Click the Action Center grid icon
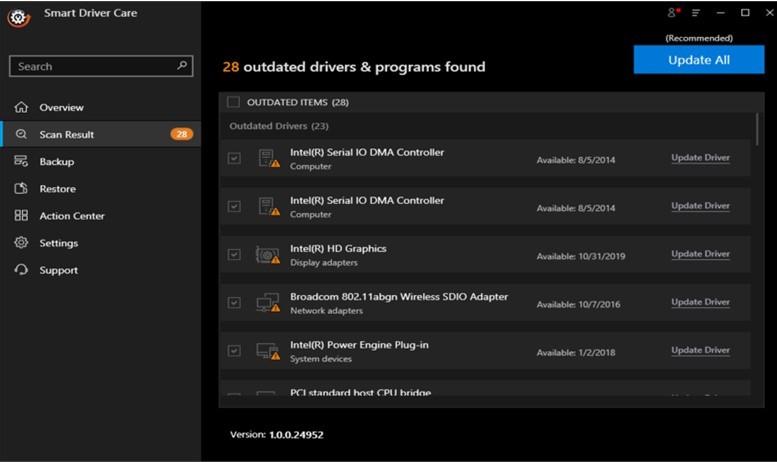Image resolution: width=777 pixels, height=462 pixels. click(x=21, y=216)
